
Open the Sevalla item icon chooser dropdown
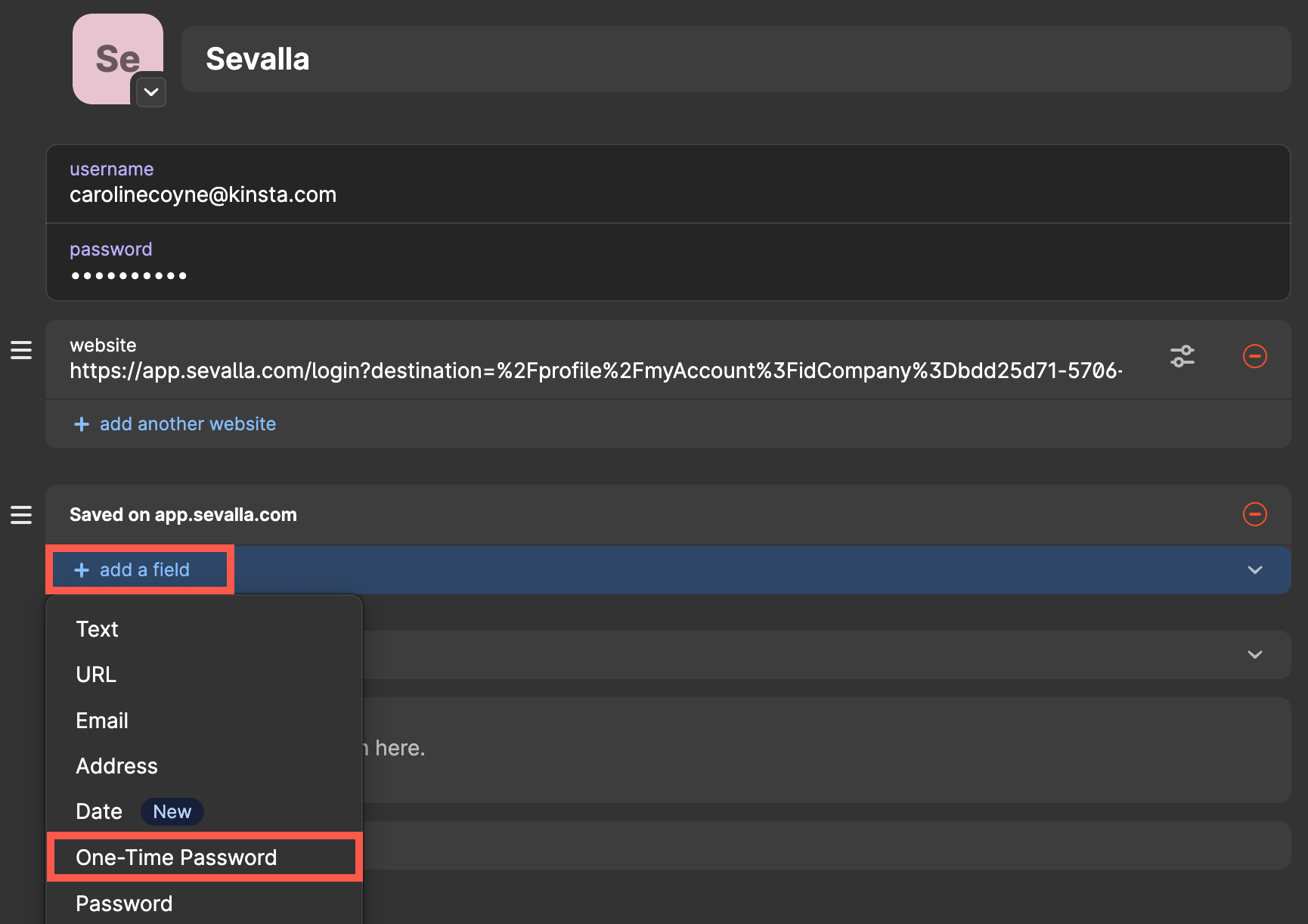[x=151, y=91]
